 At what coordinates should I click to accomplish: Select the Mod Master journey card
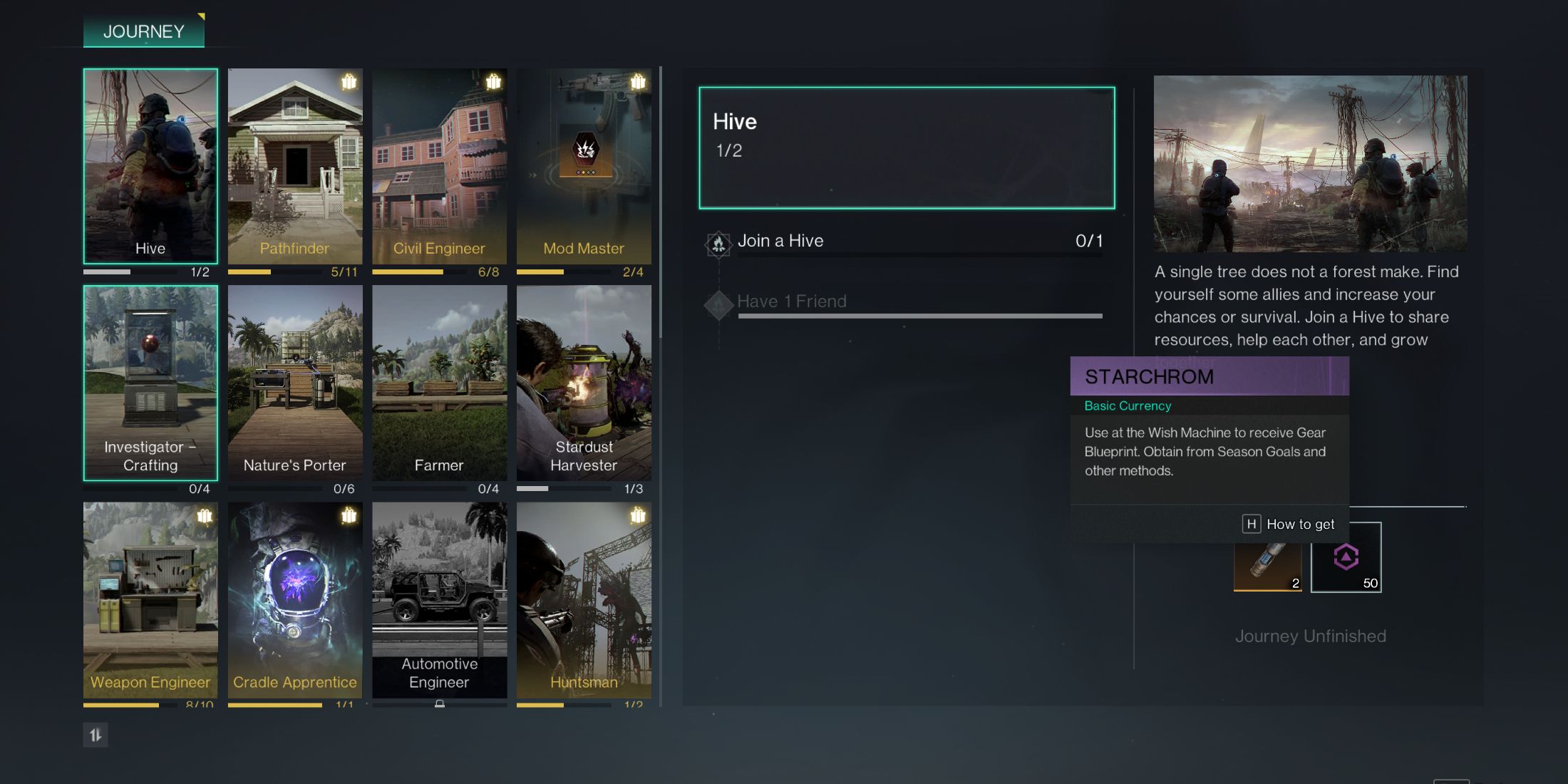coord(585,165)
